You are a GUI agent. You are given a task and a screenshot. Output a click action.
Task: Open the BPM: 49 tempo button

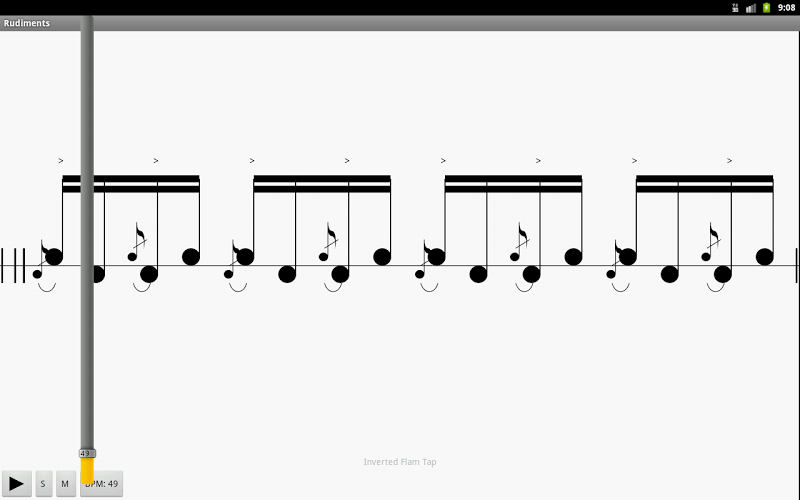[102, 483]
